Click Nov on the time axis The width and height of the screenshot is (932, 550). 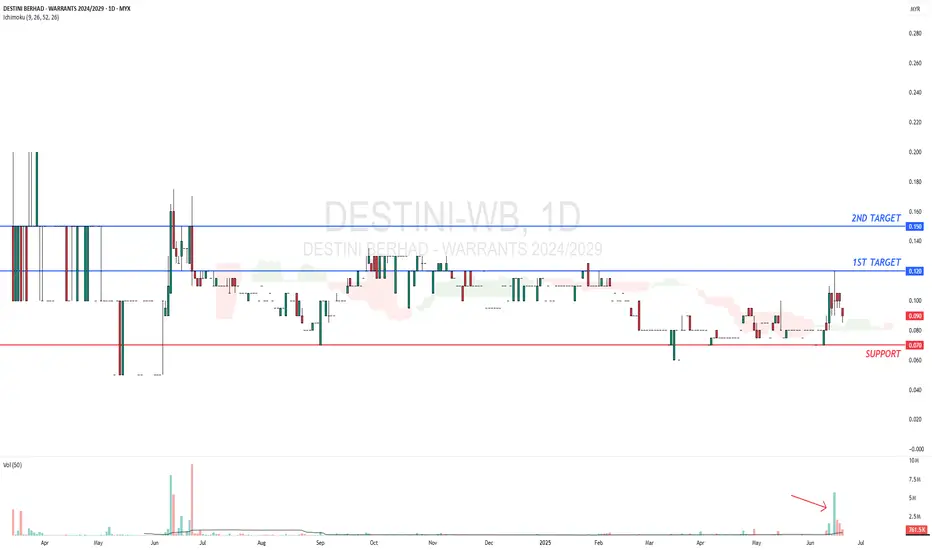(433, 543)
